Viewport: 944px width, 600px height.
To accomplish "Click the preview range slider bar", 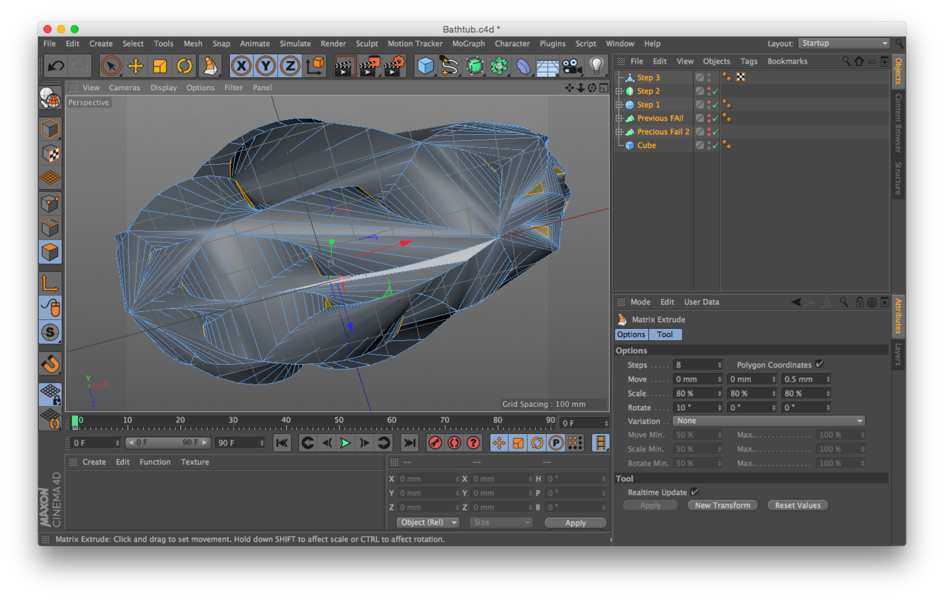I will tap(168, 442).
